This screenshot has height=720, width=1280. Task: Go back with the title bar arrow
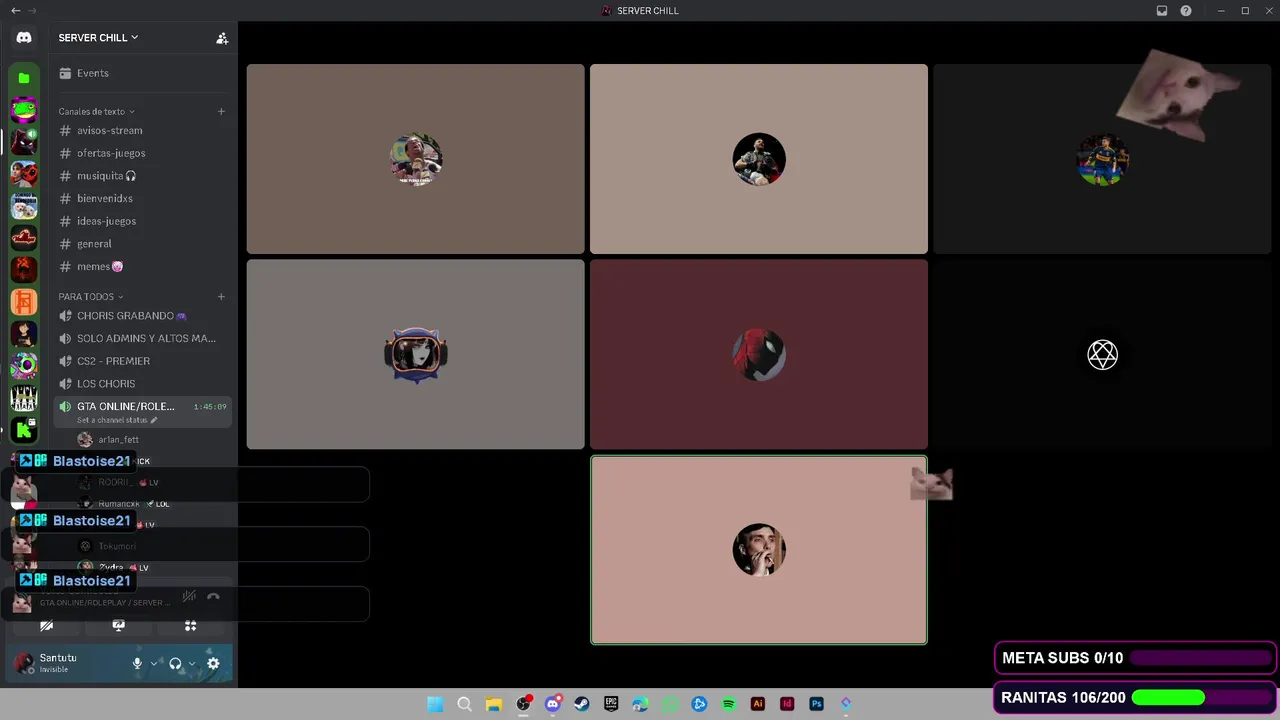(15, 11)
